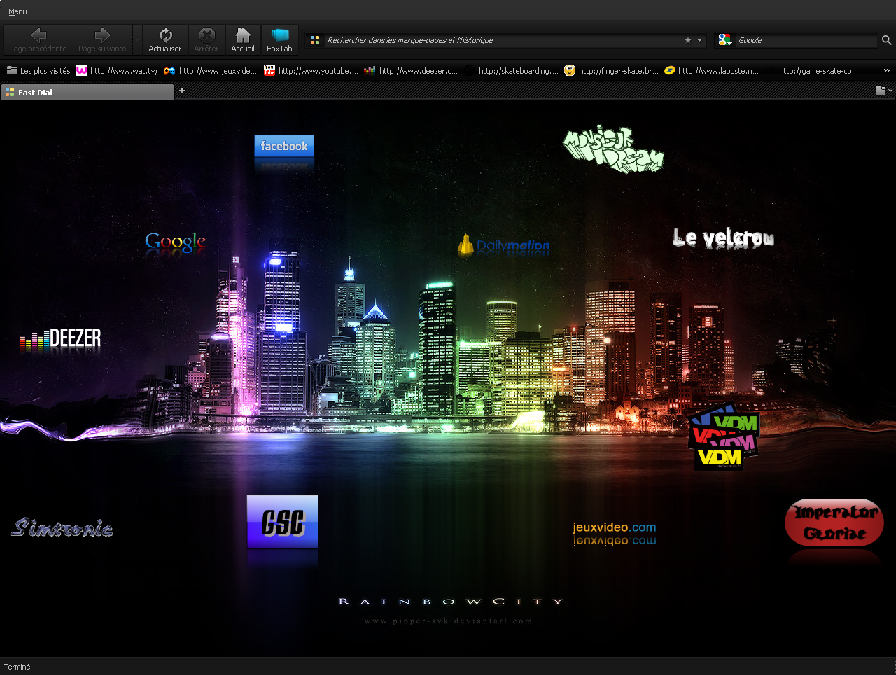Open the Facebook speed dial tile
This screenshot has height=675, width=896.
tap(284, 146)
